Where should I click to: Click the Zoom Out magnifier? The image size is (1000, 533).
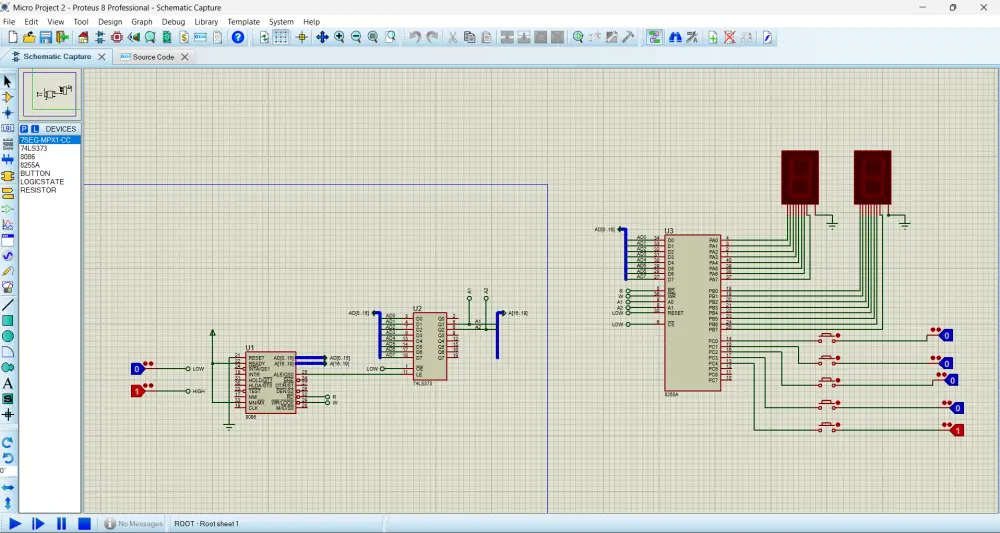click(356, 38)
